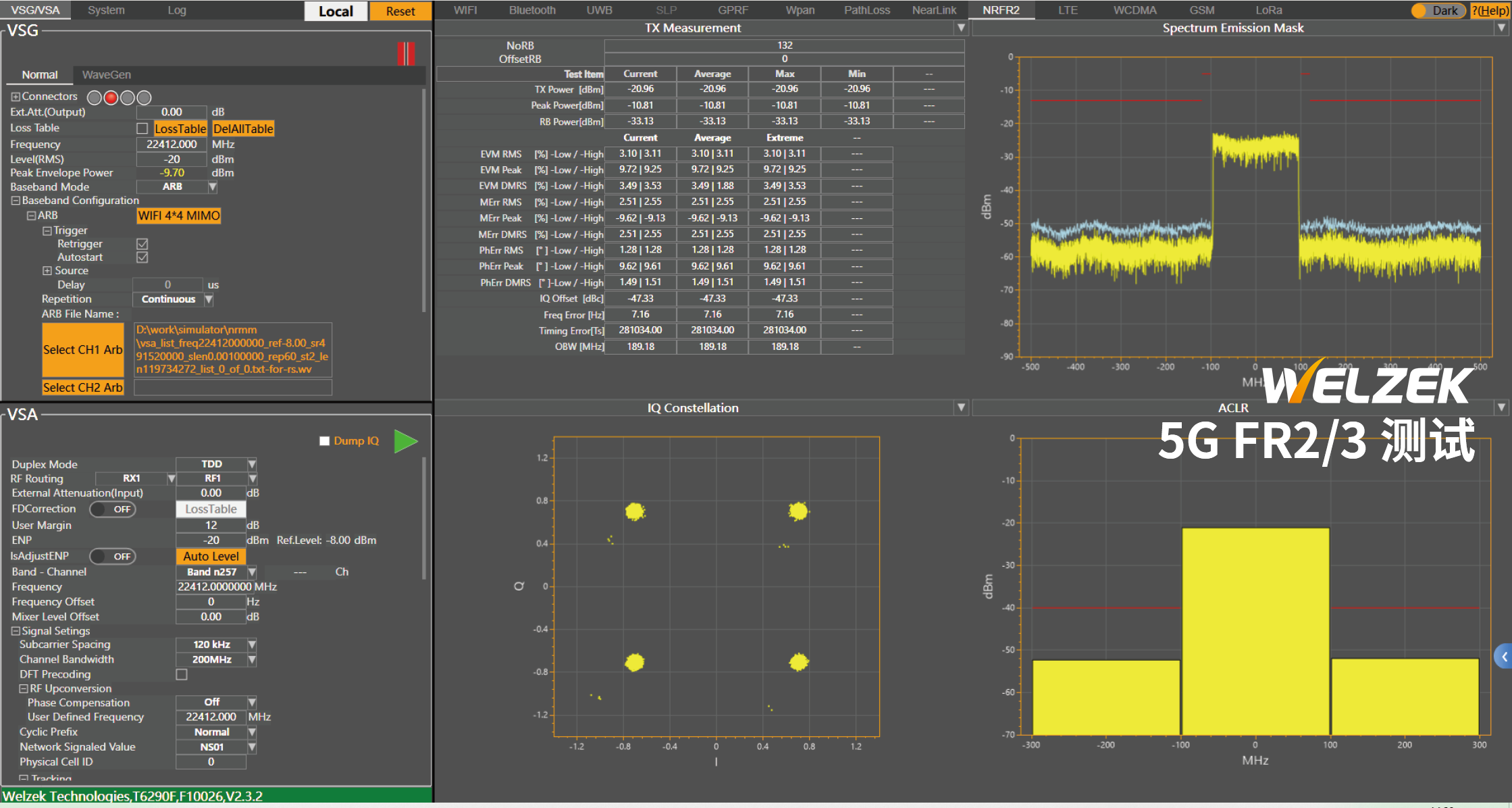
Task: Switch to the LTE tab
Action: click(x=1068, y=10)
